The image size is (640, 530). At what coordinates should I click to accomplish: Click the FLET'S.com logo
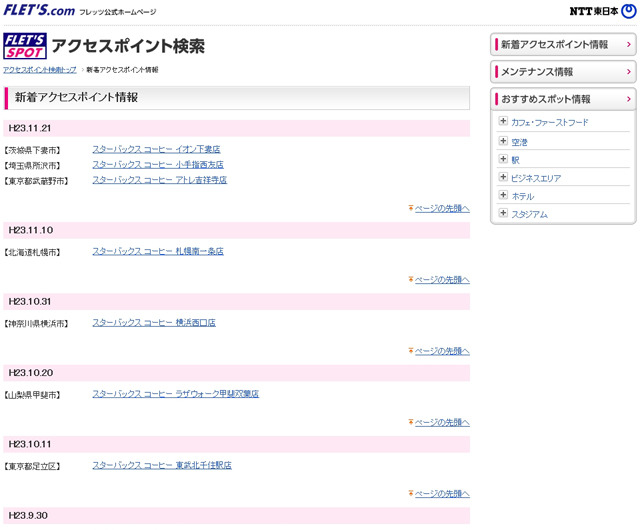pos(39,10)
